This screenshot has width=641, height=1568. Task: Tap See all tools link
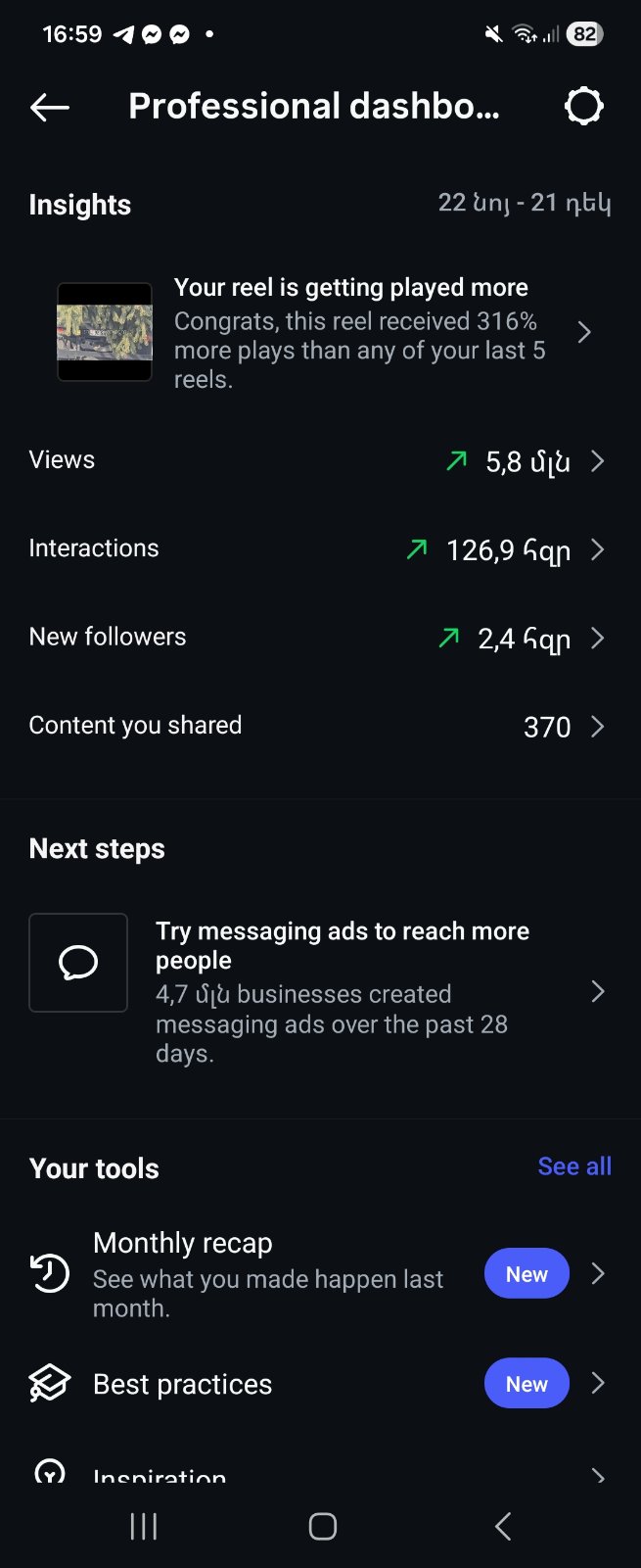point(574,1166)
